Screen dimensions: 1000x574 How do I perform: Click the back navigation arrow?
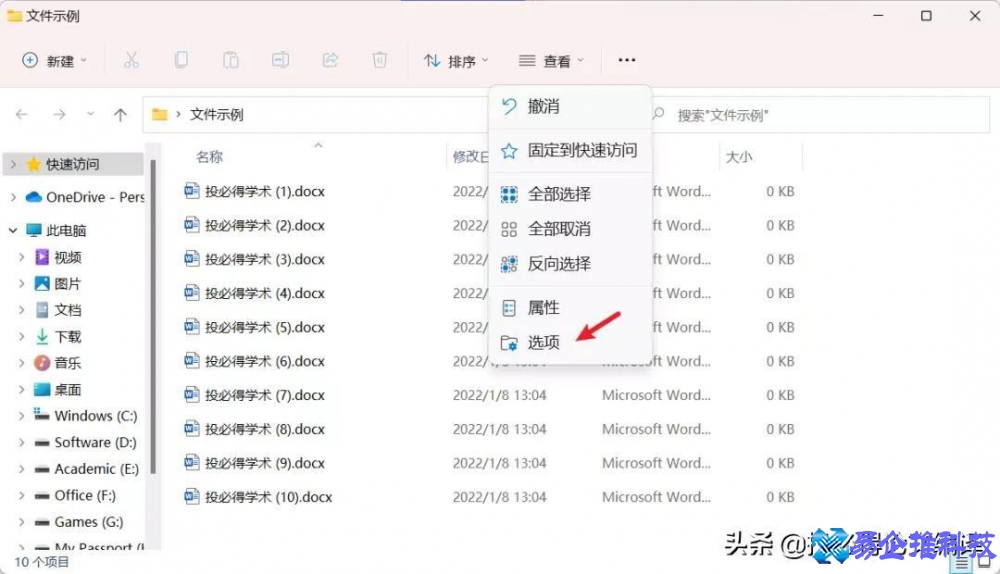(x=22, y=115)
